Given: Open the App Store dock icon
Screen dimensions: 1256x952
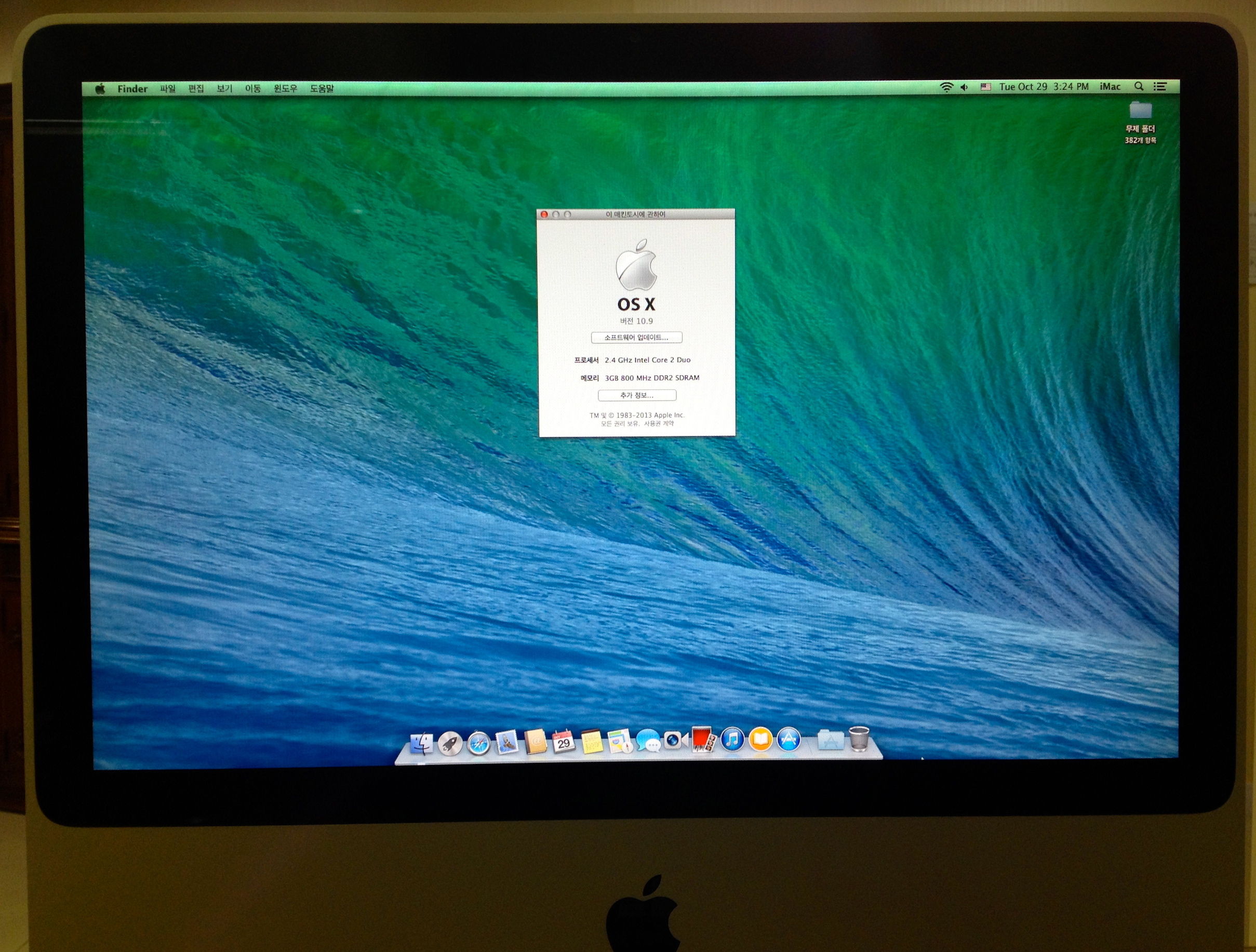Looking at the screenshot, I should click(x=789, y=740).
